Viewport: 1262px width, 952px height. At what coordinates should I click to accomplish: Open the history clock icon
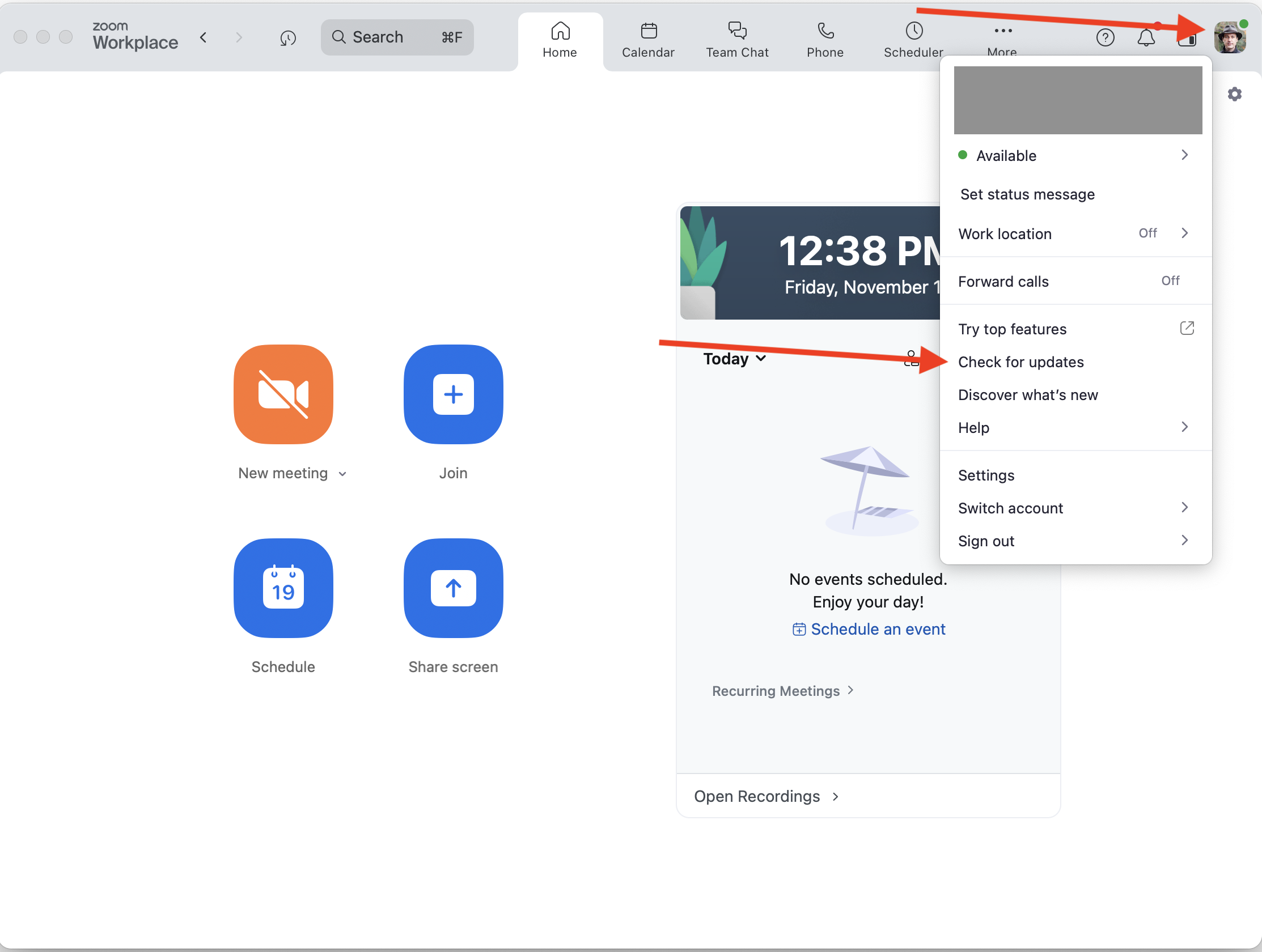pyautogui.click(x=287, y=37)
